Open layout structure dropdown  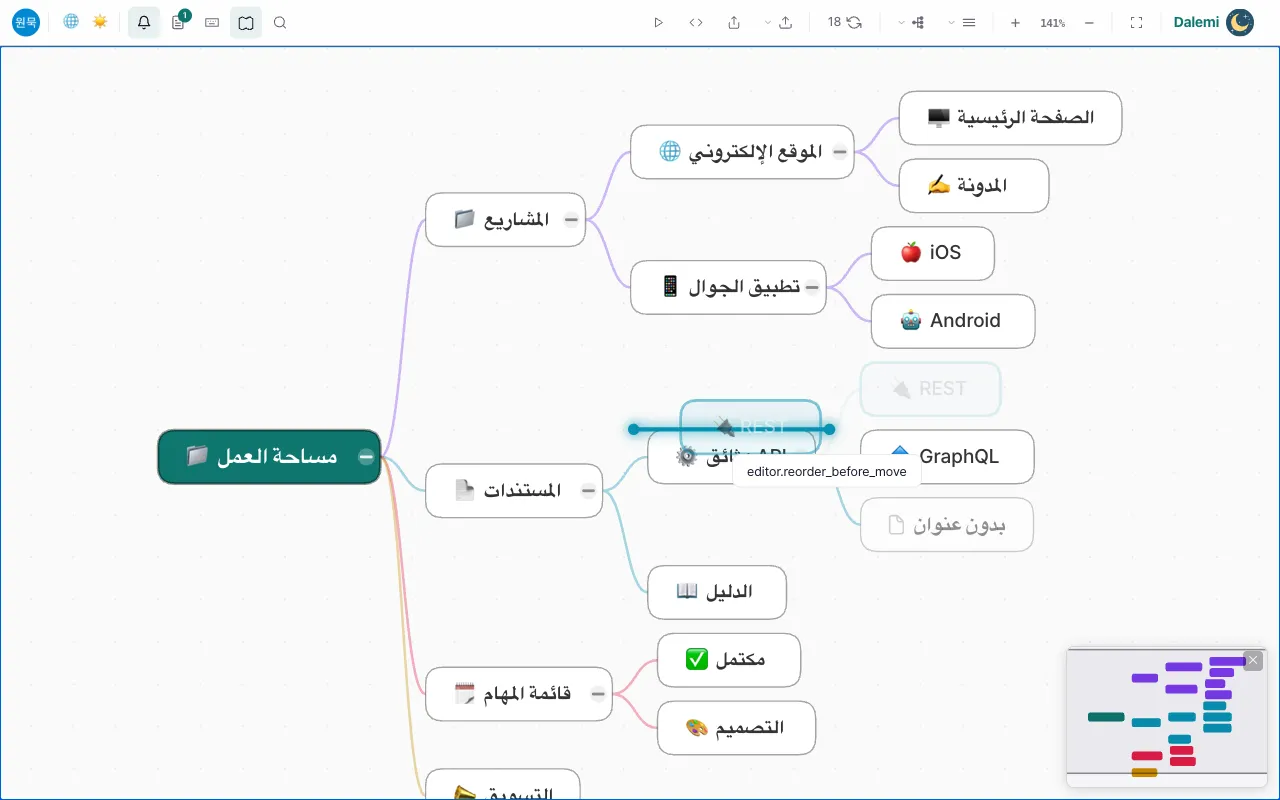click(x=911, y=22)
